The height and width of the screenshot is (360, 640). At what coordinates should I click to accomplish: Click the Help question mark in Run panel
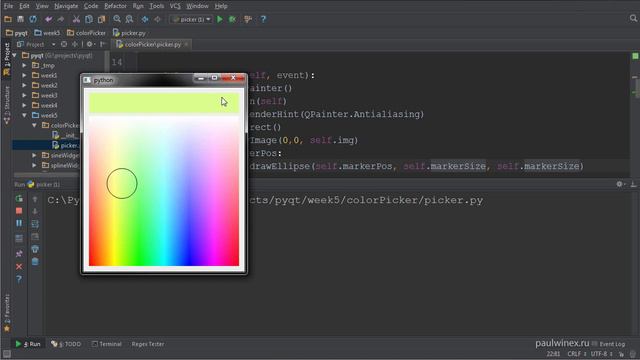pos(19,279)
